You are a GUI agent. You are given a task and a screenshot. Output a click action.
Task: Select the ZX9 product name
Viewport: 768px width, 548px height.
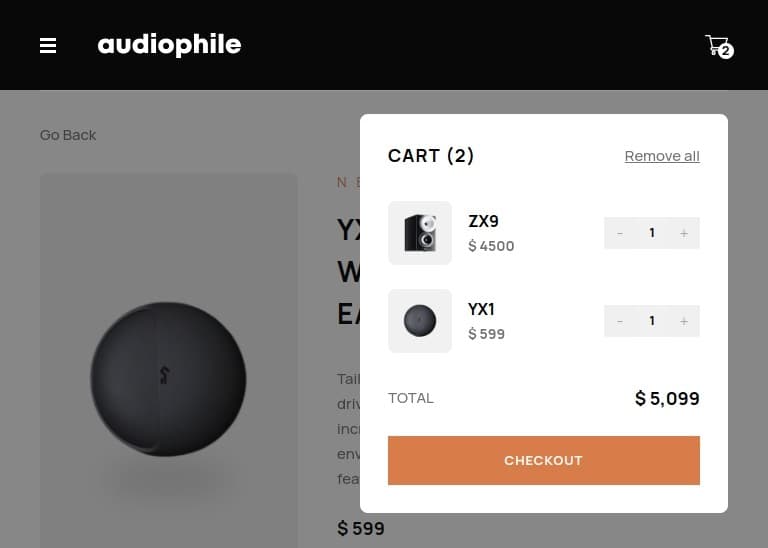click(x=483, y=221)
